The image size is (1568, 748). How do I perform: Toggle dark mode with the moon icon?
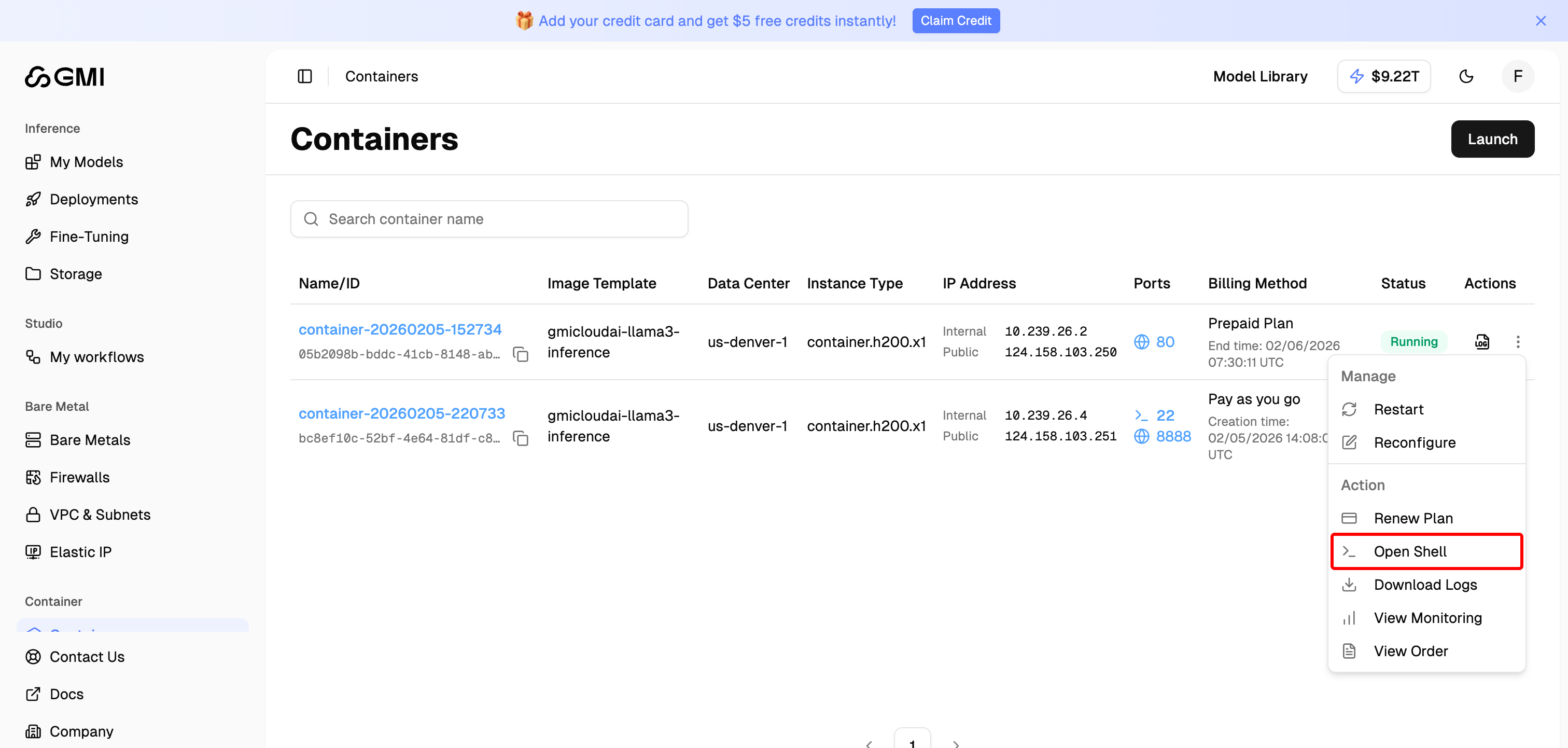pos(1467,76)
